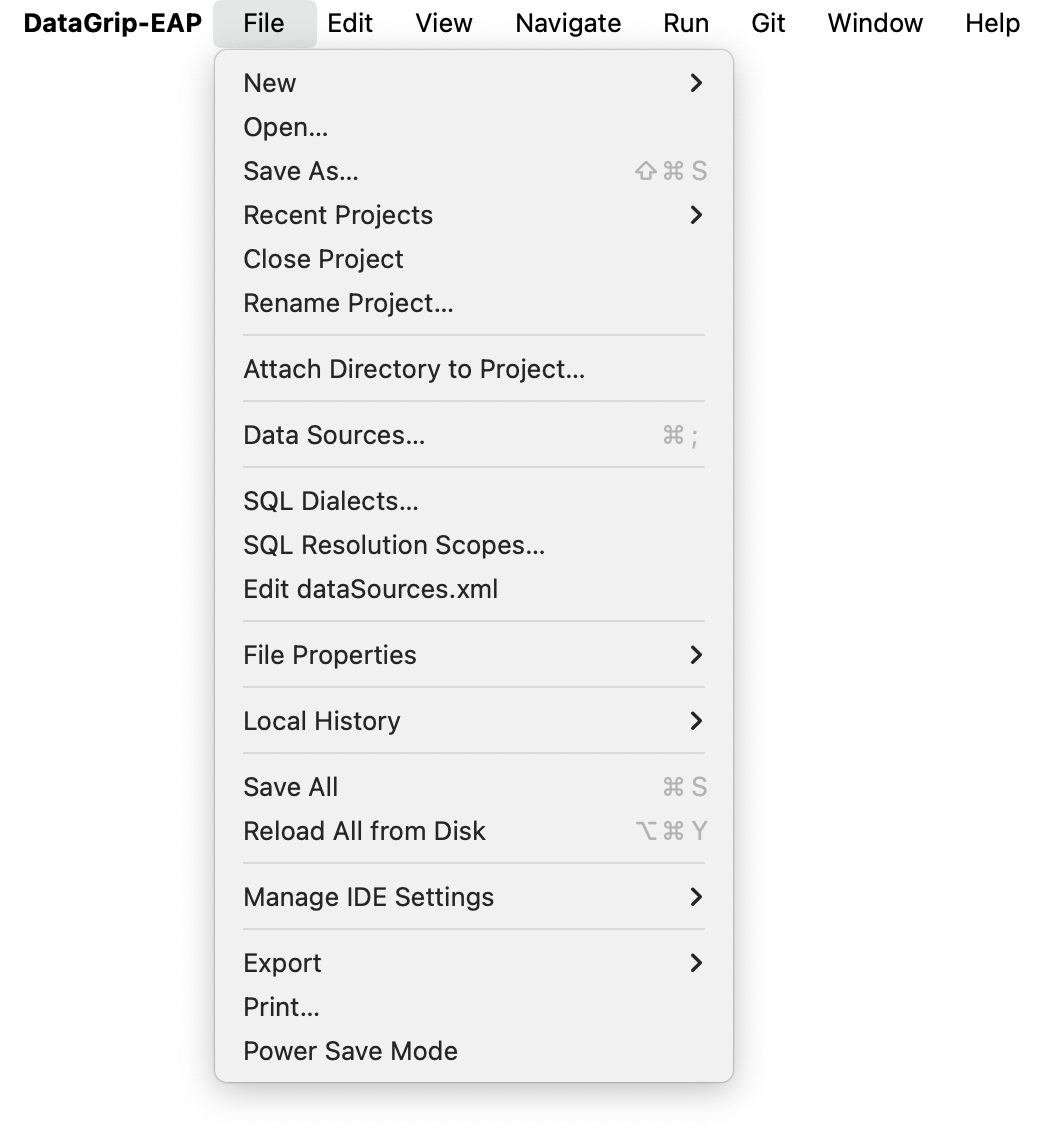Open the Git menu in the menu bar
This screenshot has width=1040, height=1129.
pos(768,23)
